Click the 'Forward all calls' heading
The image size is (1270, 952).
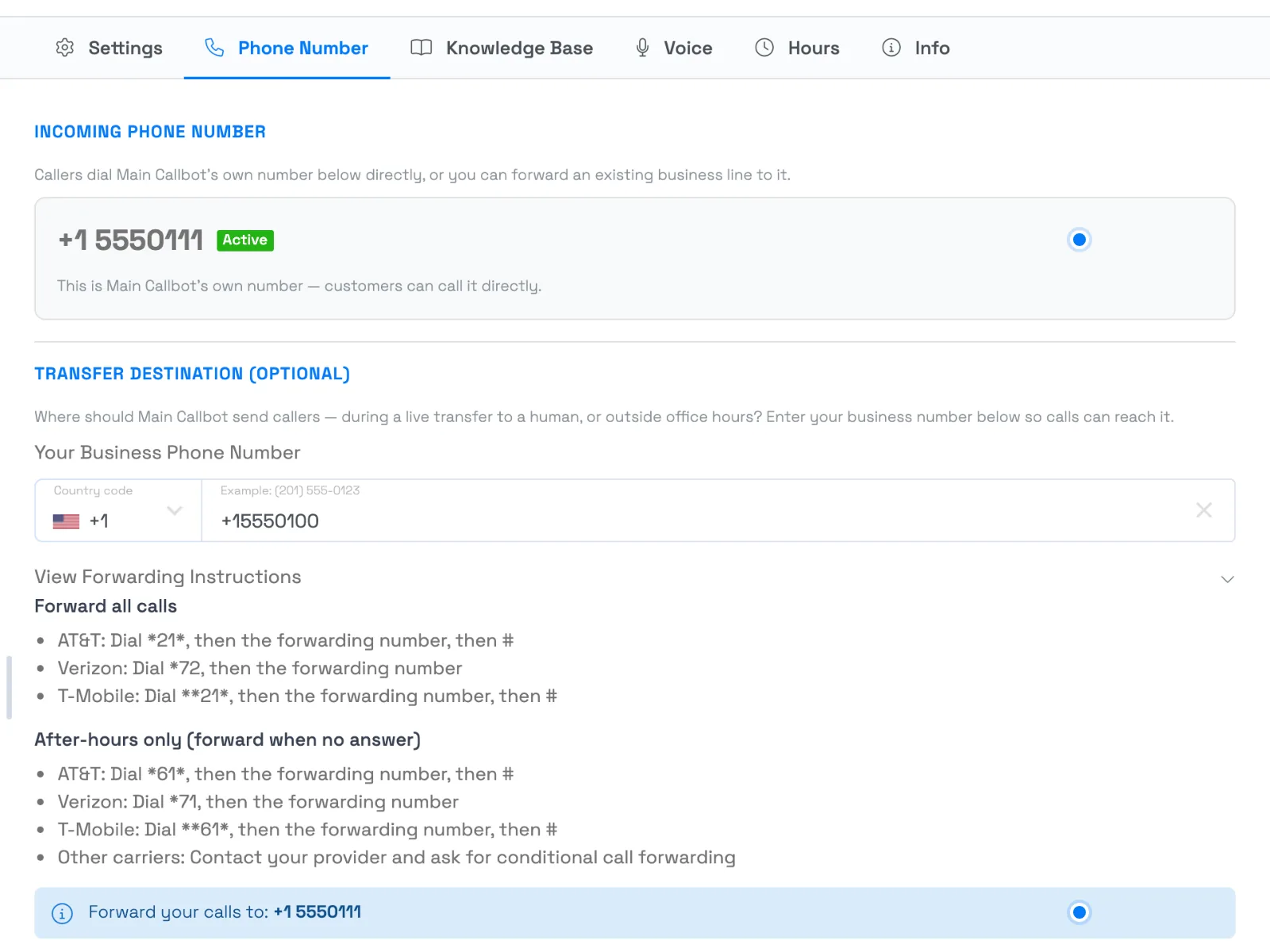coord(106,606)
